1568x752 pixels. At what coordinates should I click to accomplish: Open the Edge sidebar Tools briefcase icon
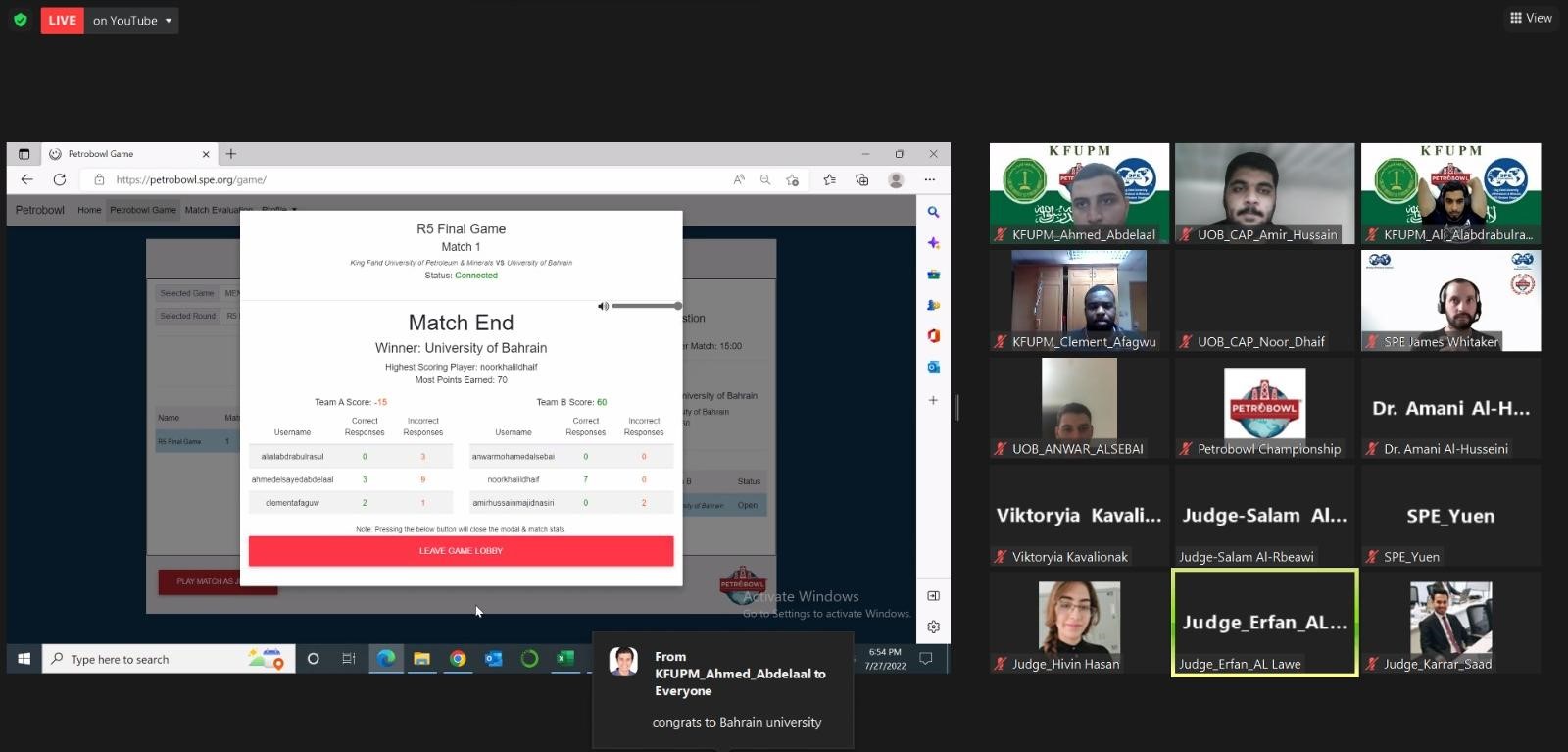[933, 275]
